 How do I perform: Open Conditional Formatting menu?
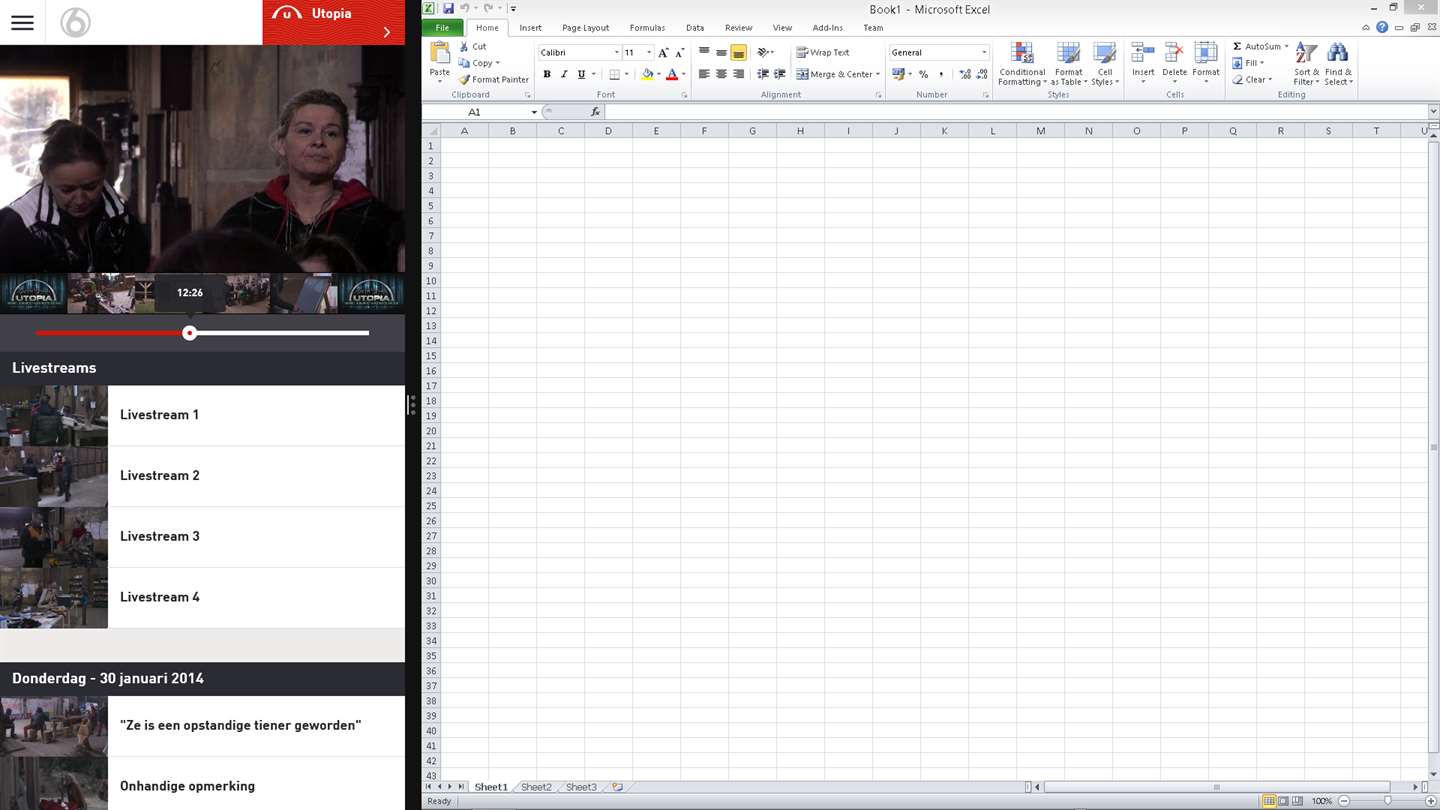1022,64
